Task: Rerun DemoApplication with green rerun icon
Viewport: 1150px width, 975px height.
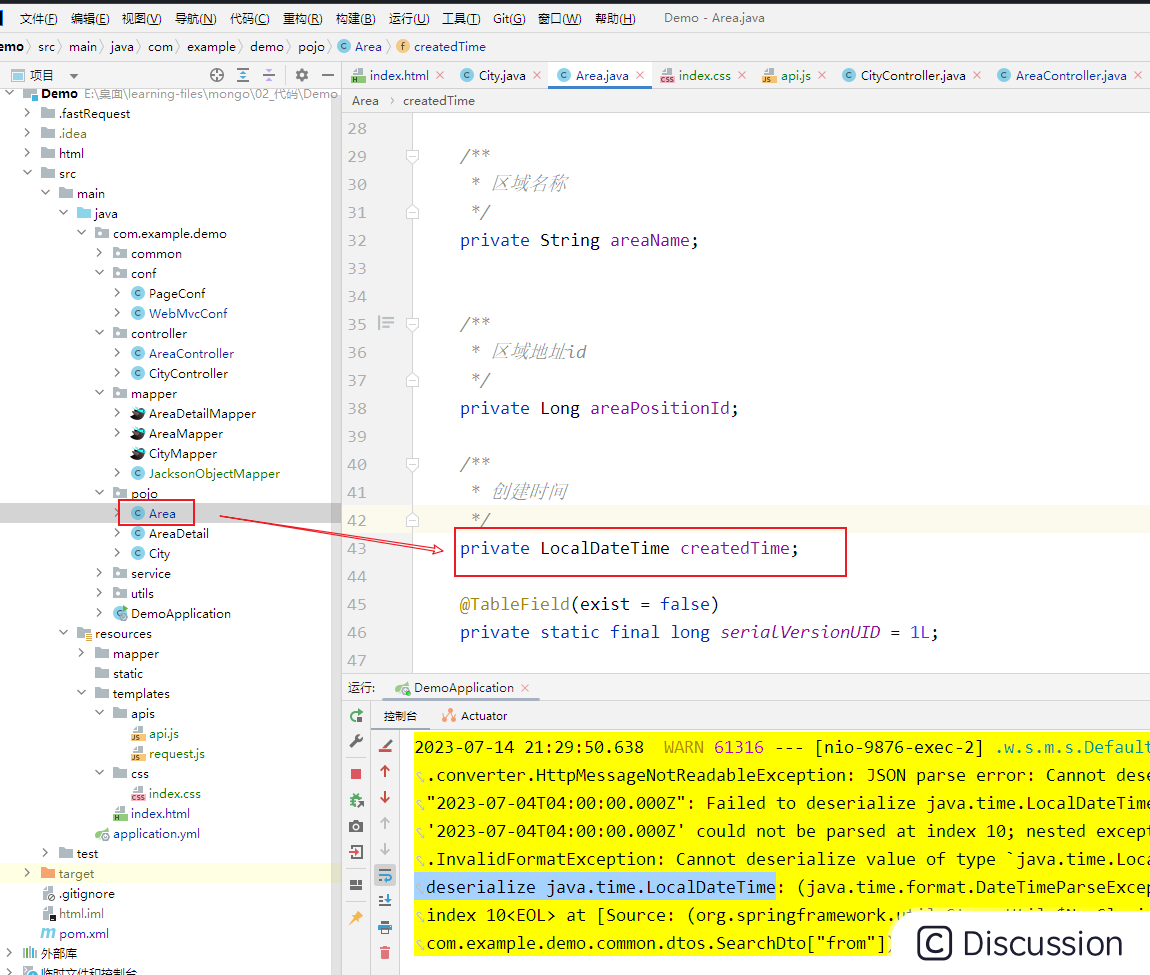Action: pyautogui.click(x=356, y=716)
